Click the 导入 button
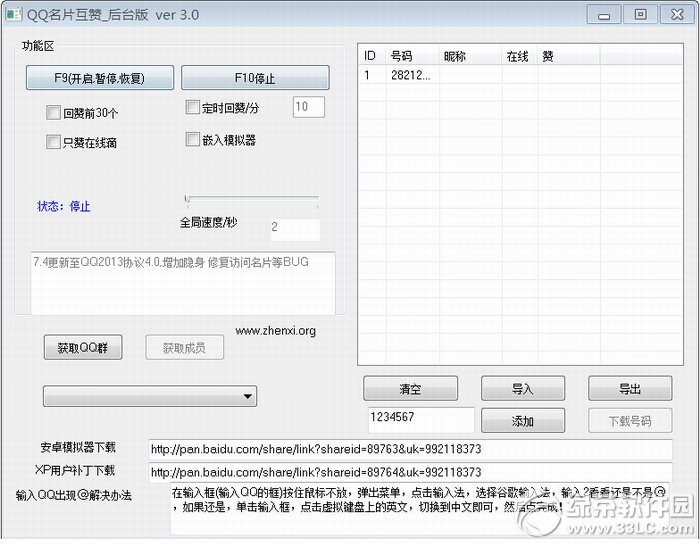This screenshot has height=548, width=700. (523, 389)
